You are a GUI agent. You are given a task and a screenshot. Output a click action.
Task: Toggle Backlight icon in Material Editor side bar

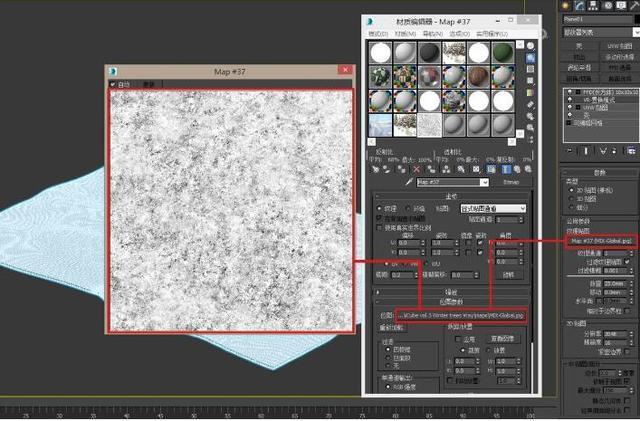tap(530, 58)
